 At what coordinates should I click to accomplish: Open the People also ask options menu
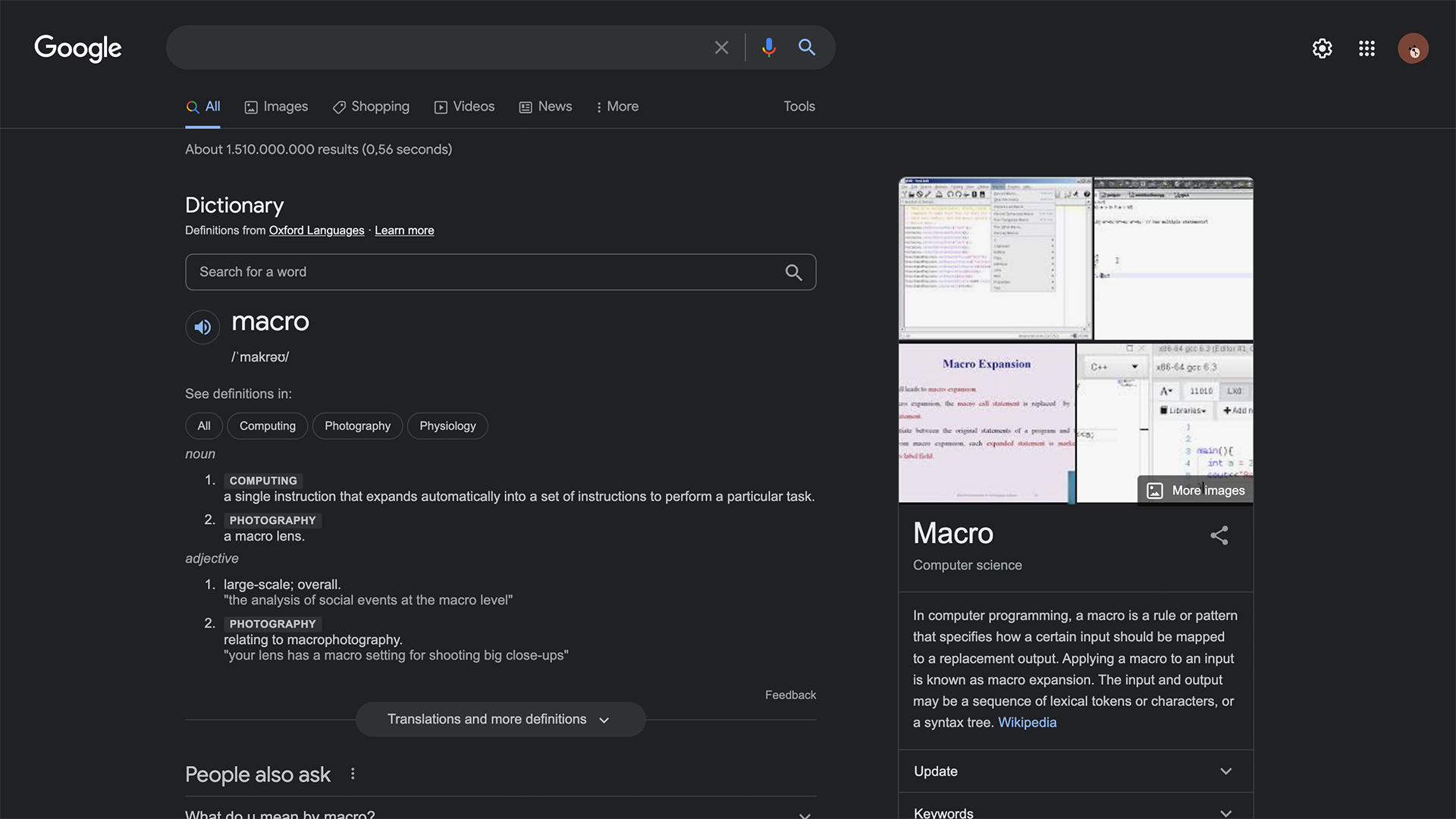[x=353, y=774]
